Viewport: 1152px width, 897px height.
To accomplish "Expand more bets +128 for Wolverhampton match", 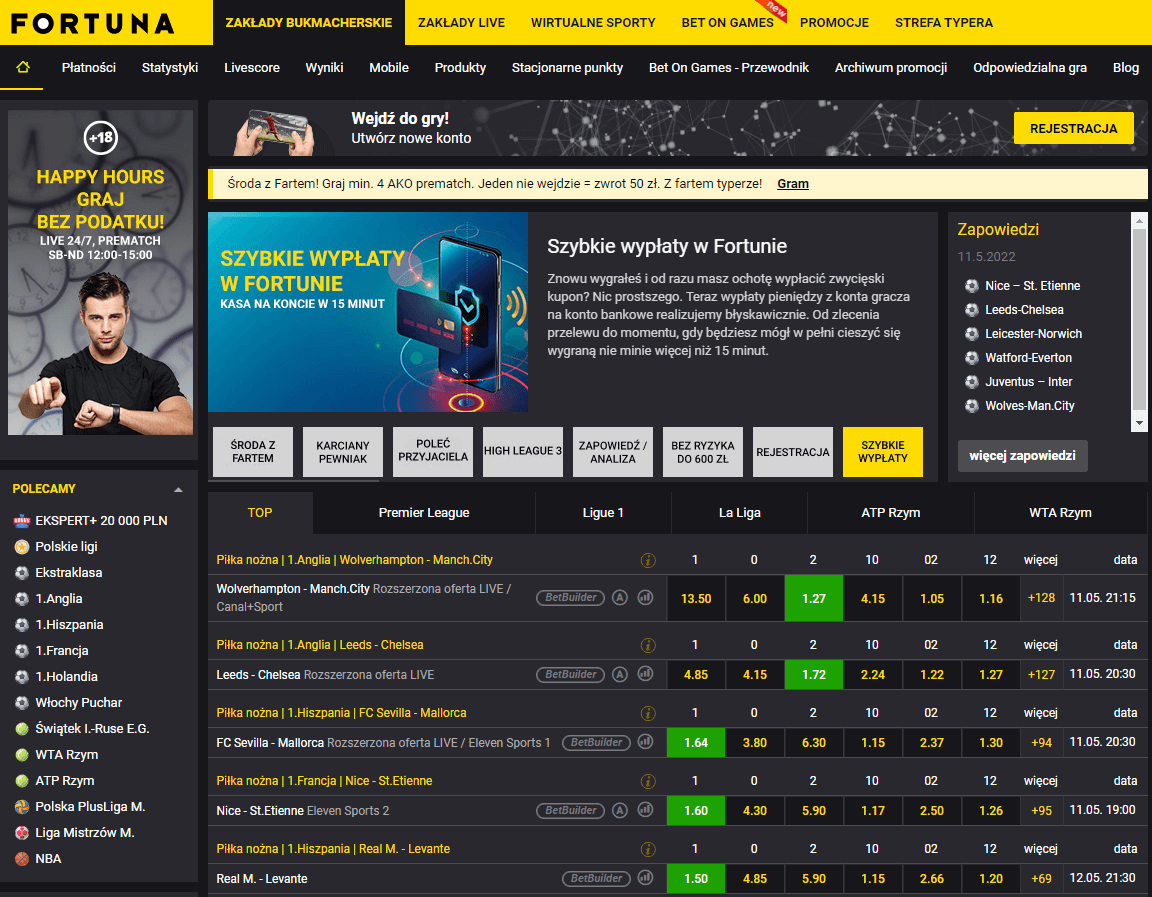I will 1041,597.
